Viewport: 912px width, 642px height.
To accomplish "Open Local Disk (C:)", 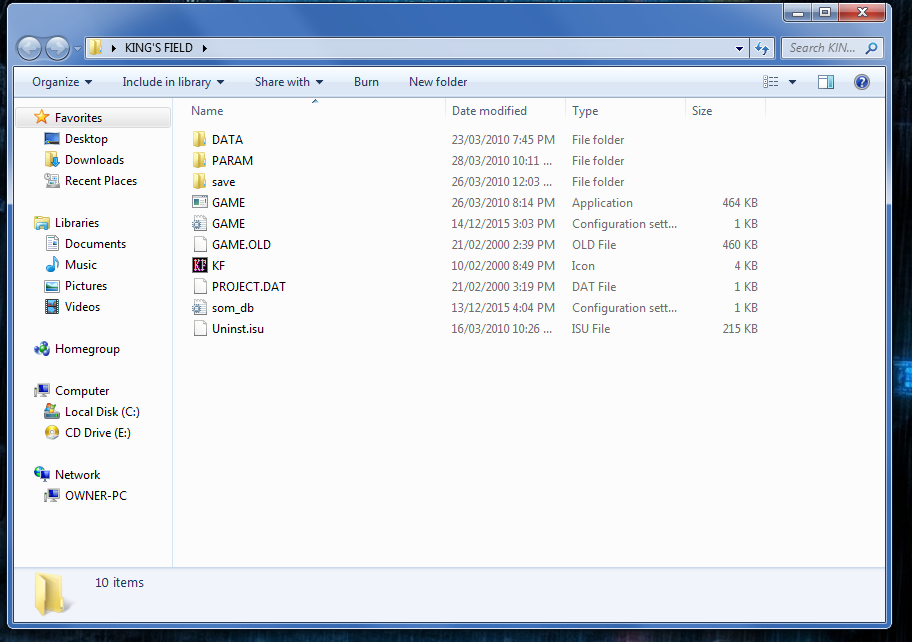I will pos(102,412).
